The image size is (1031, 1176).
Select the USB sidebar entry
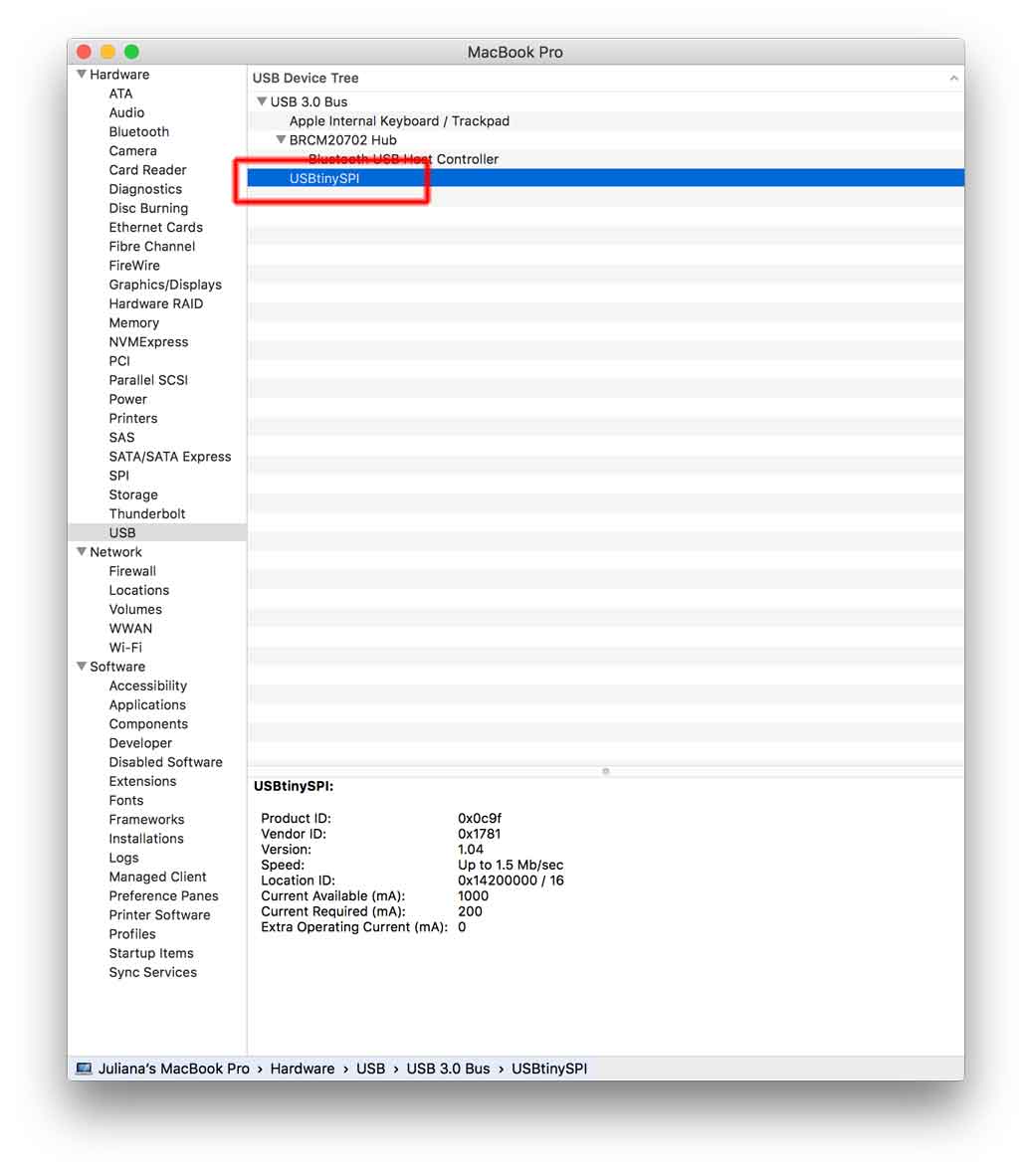click(122, 532)
